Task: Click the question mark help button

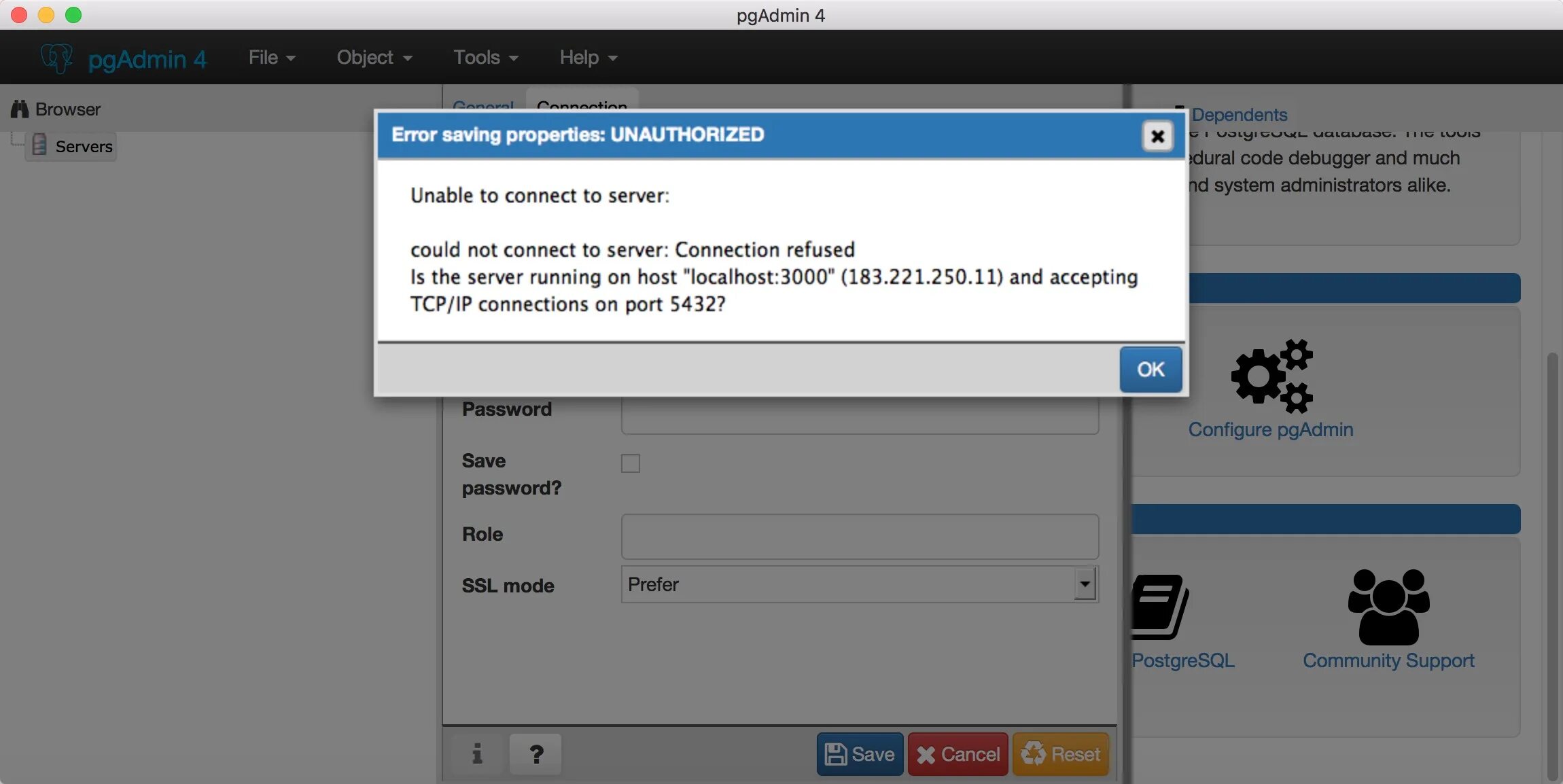Action: coord(536,754)
